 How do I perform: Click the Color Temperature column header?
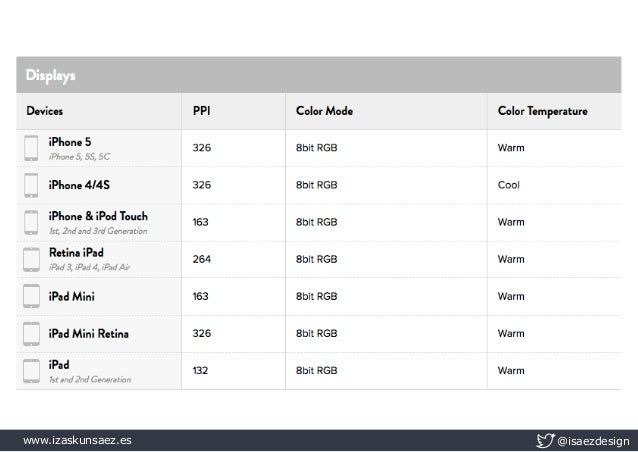[x=542, y=111]
